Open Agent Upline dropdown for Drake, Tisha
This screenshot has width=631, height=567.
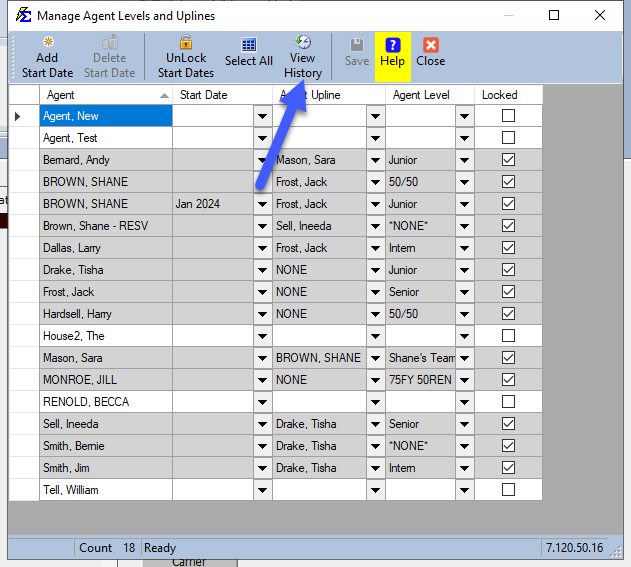click(x=375, y=270)
